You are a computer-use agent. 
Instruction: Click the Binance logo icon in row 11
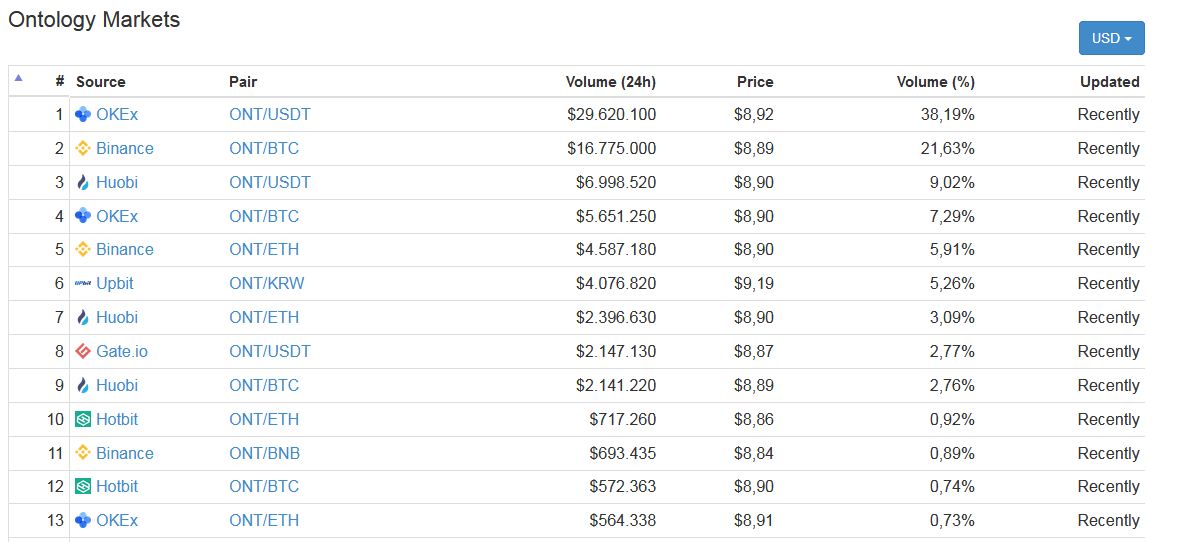tap(84, 454)
